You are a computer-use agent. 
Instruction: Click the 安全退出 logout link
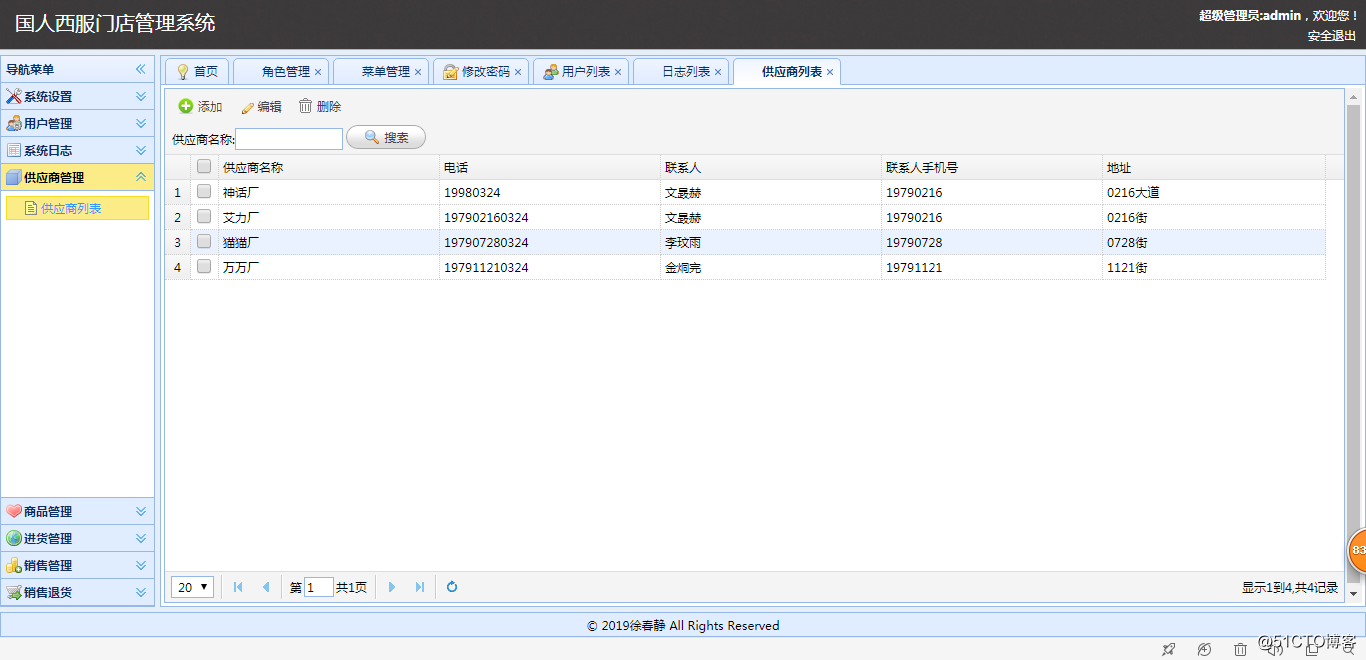pos(1332,35)
